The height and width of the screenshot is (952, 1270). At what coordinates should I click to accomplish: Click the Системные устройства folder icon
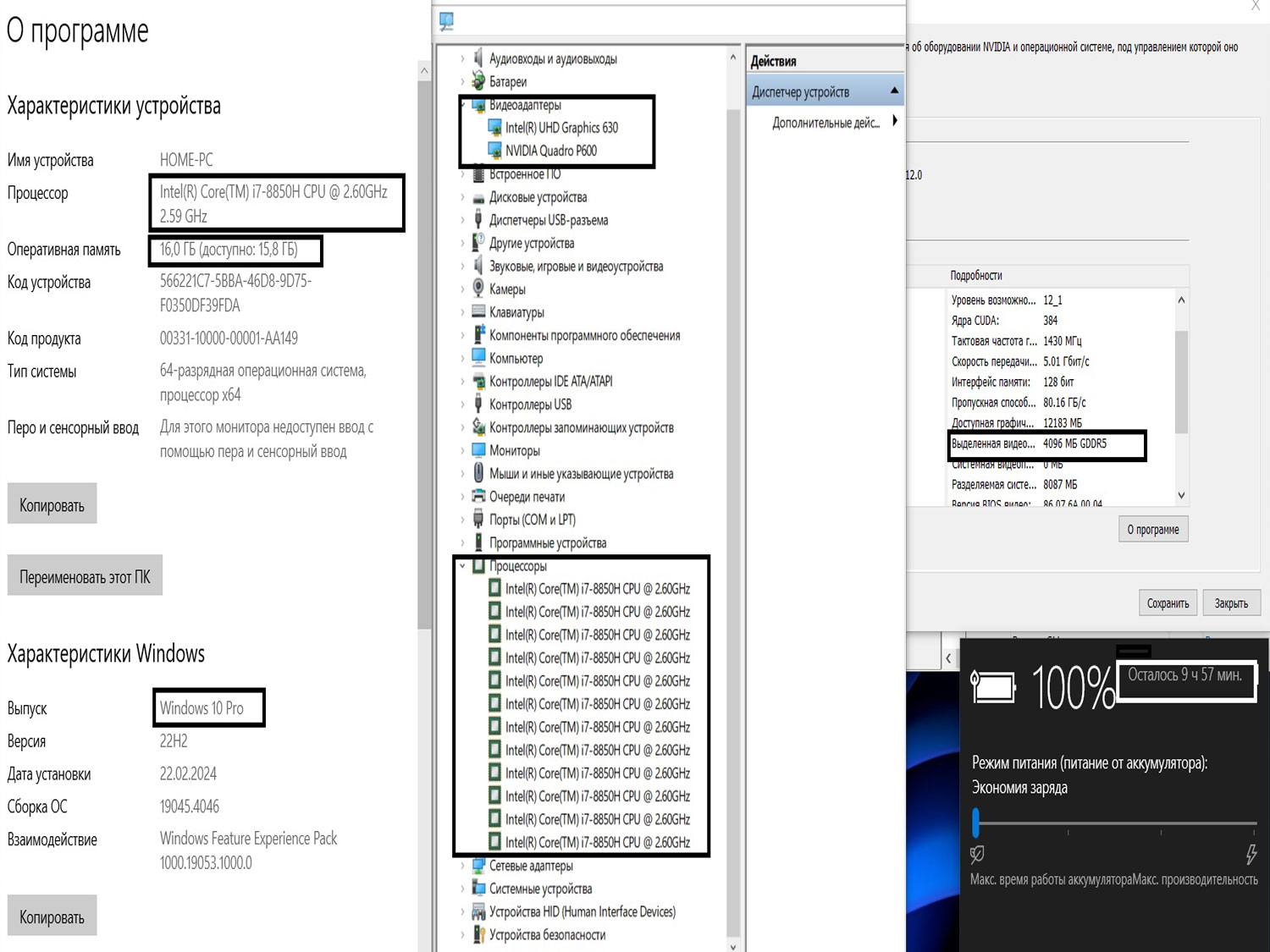point(478,889)
